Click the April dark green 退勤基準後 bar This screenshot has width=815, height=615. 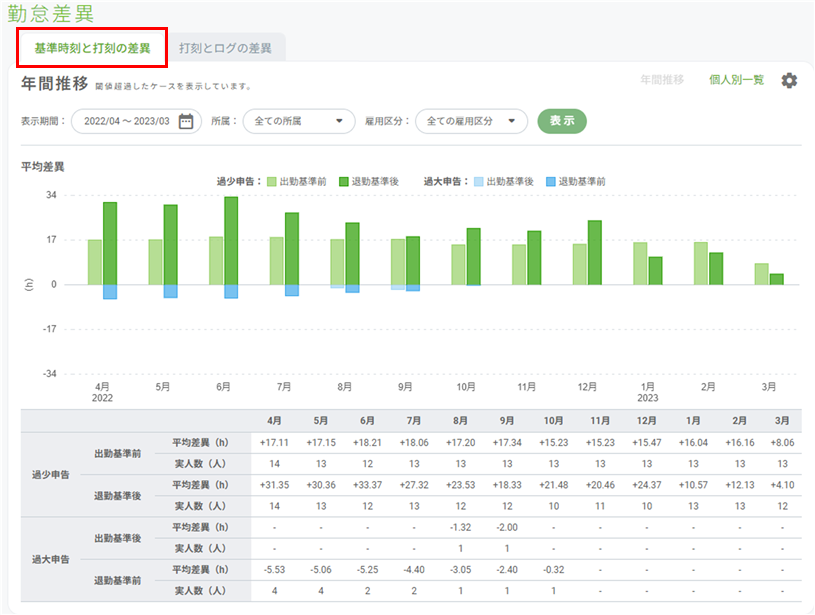coord(110,243)
